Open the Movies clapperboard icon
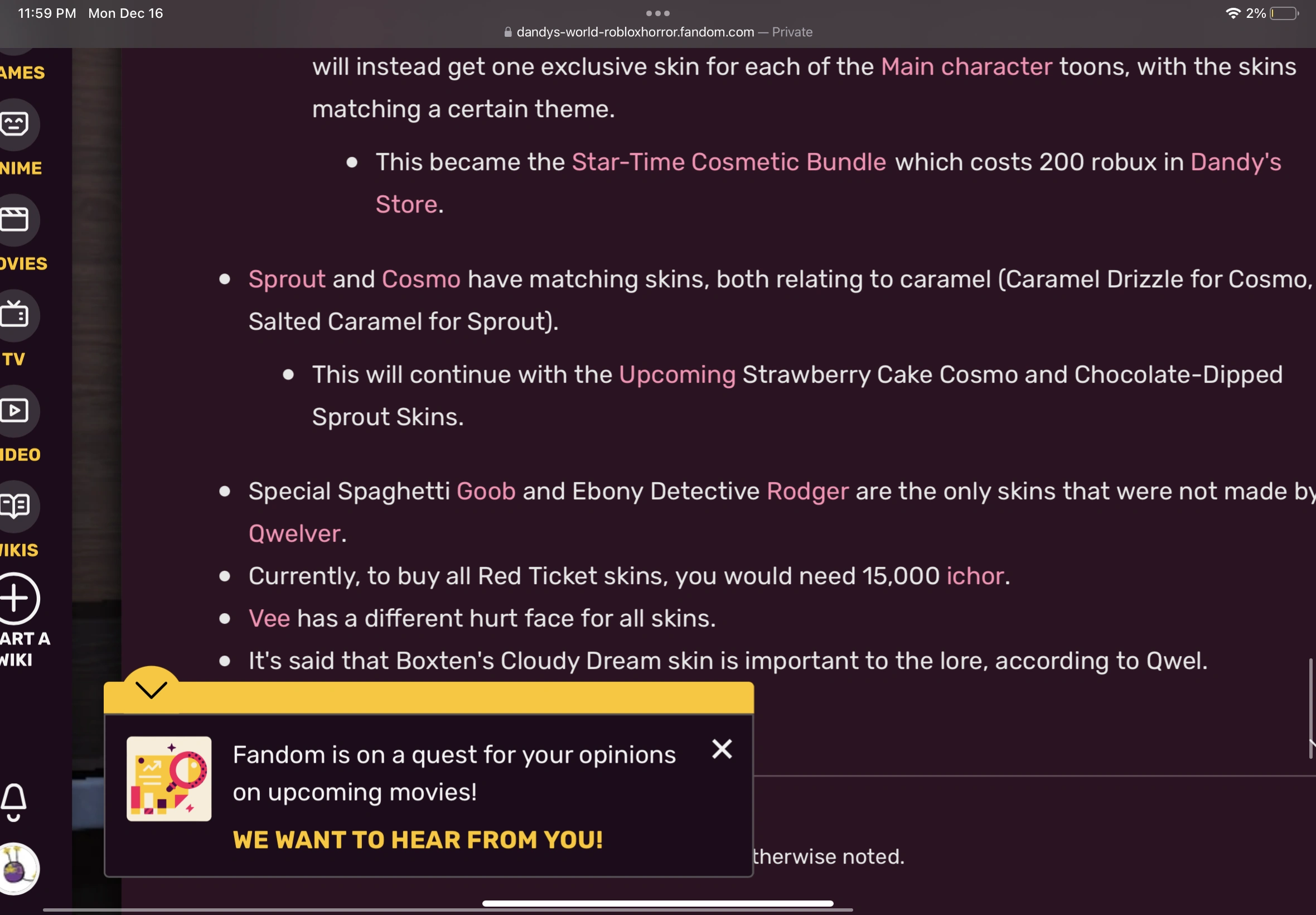Image resolution: width=1316 pixels, height=915 pixels. pos(15,220)
